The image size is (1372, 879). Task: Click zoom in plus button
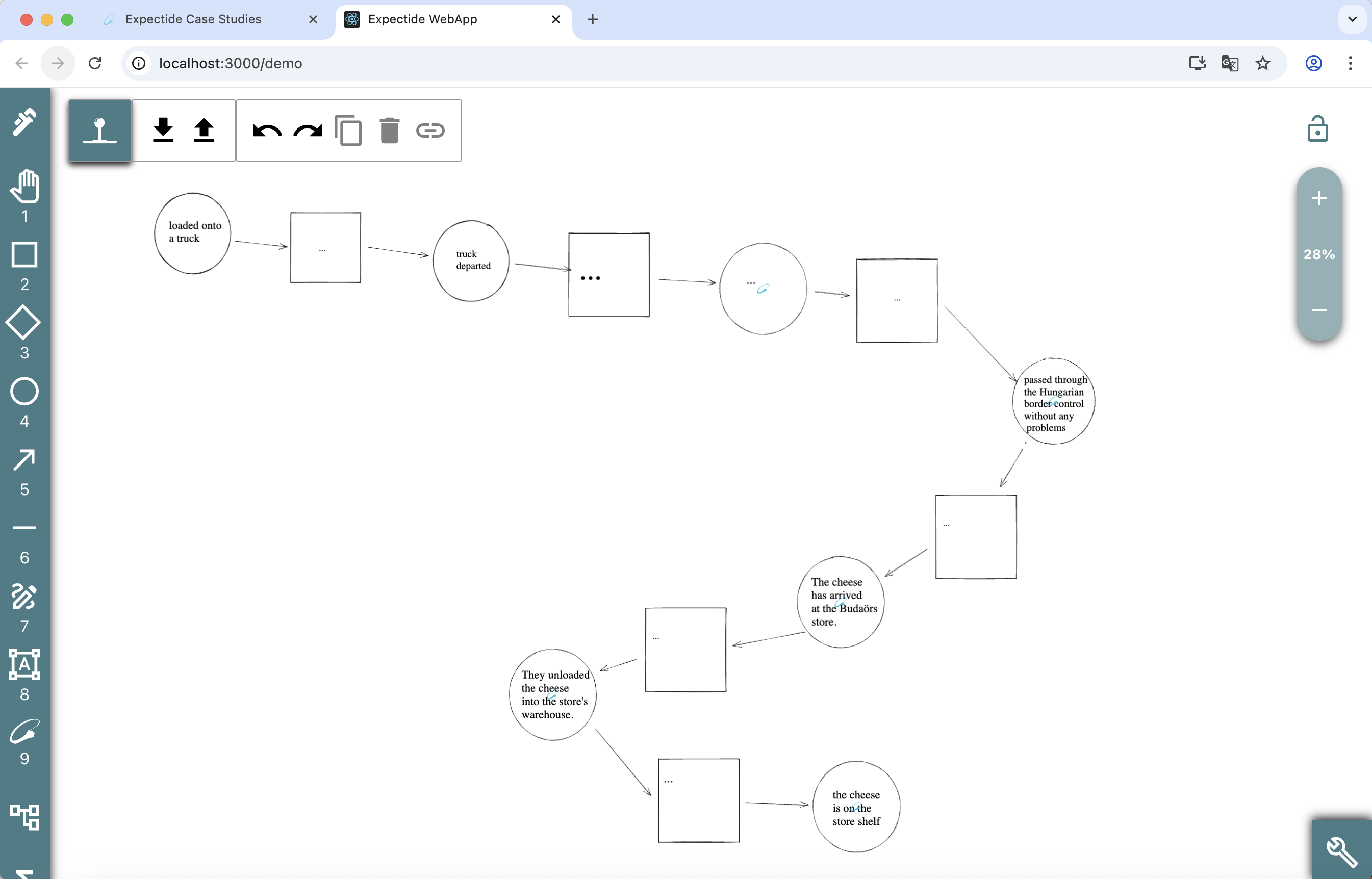[x=1319, y=199]
